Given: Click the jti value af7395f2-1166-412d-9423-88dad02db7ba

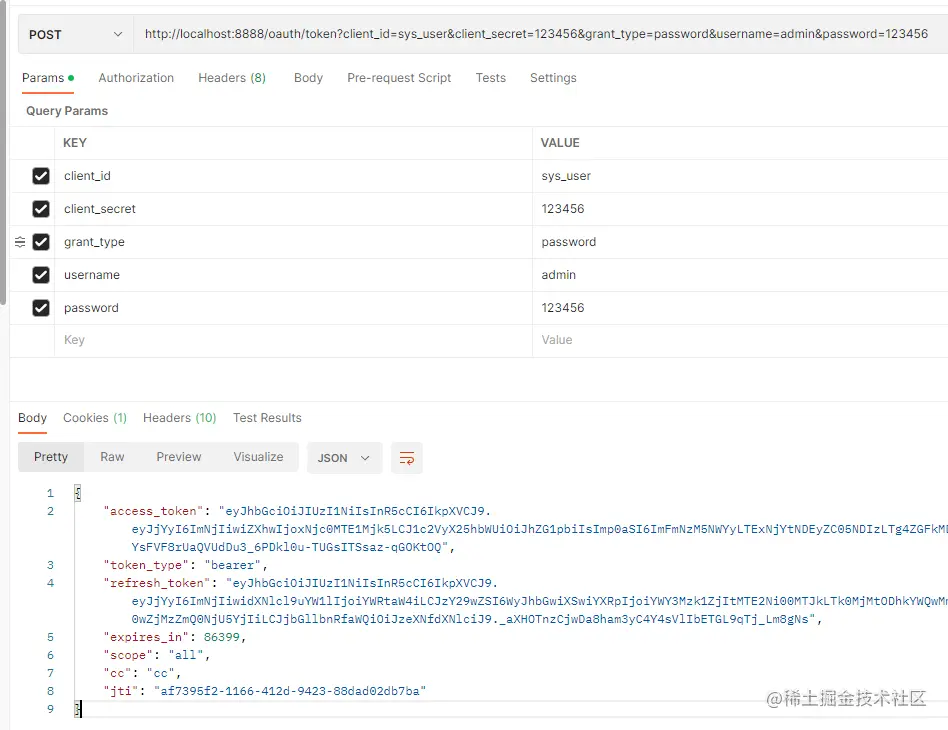Looking at the screenshot, I should click(290, 691).
